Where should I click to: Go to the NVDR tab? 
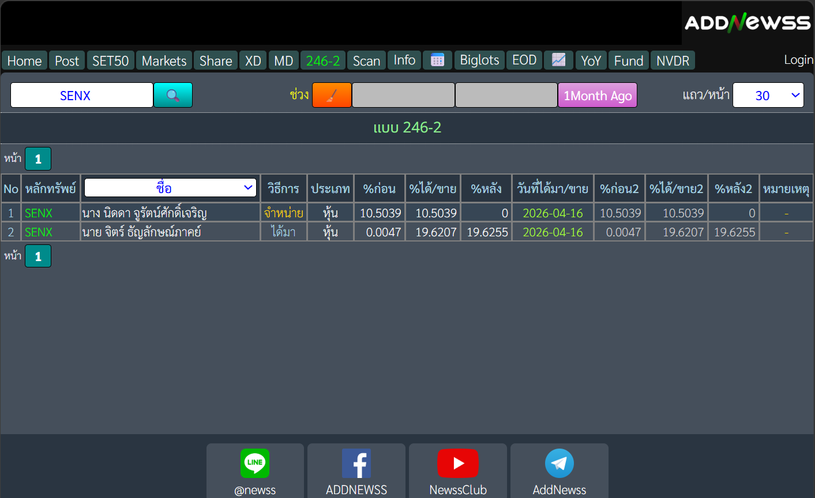click(x=672, y=60)
